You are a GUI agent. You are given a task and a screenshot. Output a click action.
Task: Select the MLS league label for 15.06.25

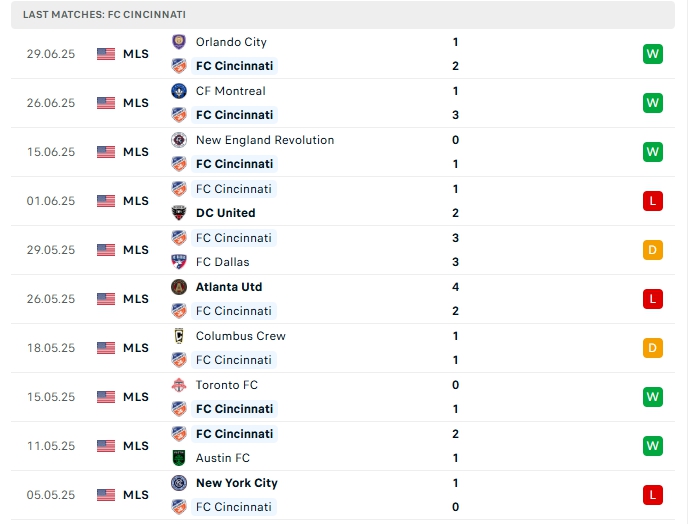click(x=136, y=152)
